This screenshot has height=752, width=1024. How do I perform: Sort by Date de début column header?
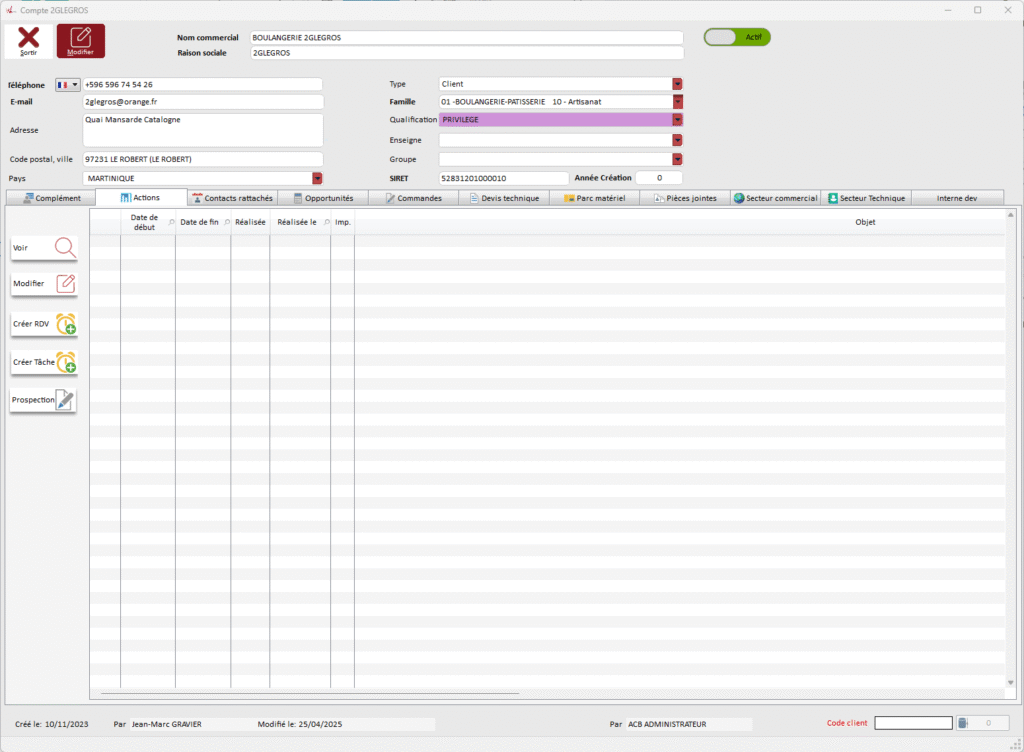coord(145,222)
